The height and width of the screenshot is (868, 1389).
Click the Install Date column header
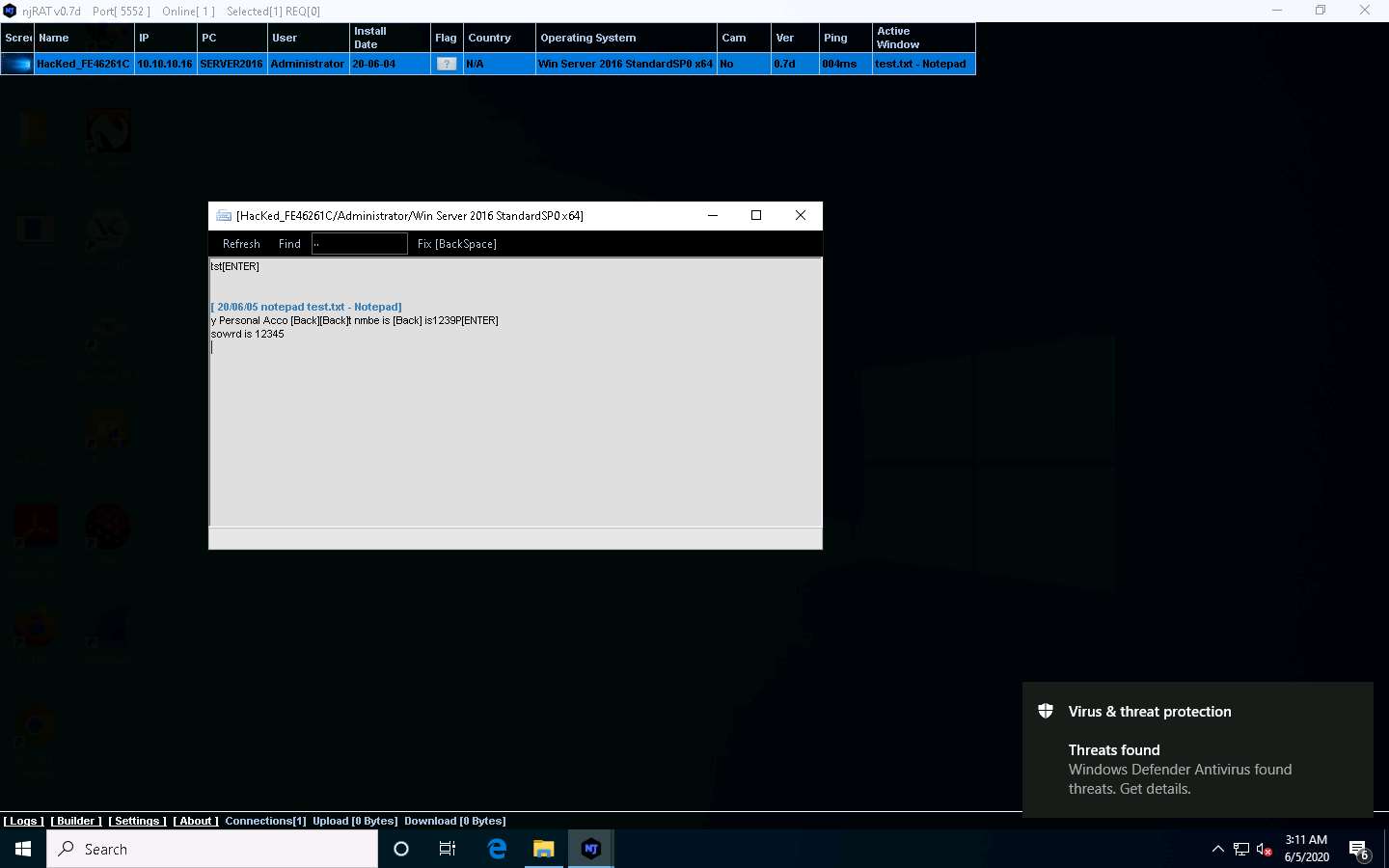click(x=390, y=38)
